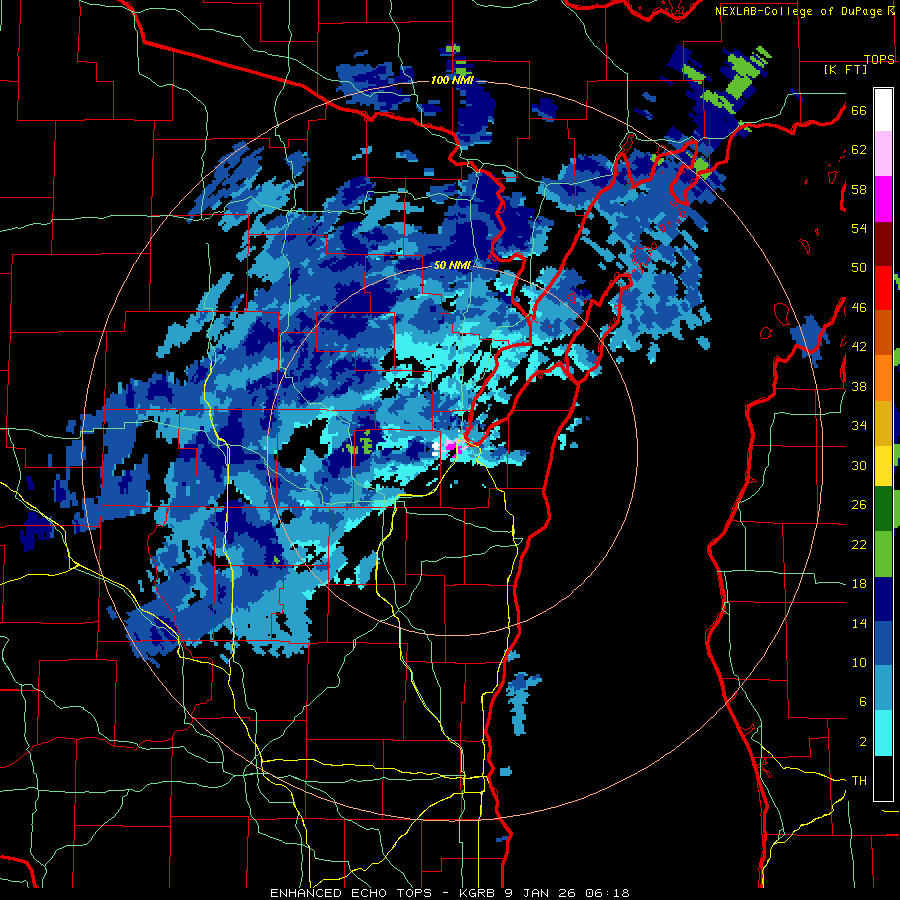Click the 'TOPS' legend heading
This screenshot has height=900, width=900.
(879, 59)
